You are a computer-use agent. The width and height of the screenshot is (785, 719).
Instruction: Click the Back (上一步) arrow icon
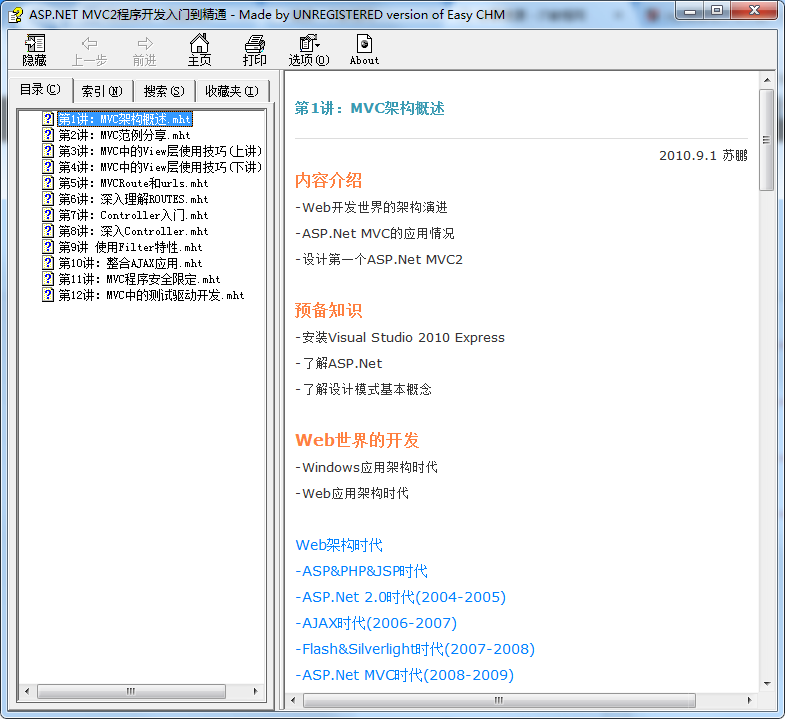point(89,48)
